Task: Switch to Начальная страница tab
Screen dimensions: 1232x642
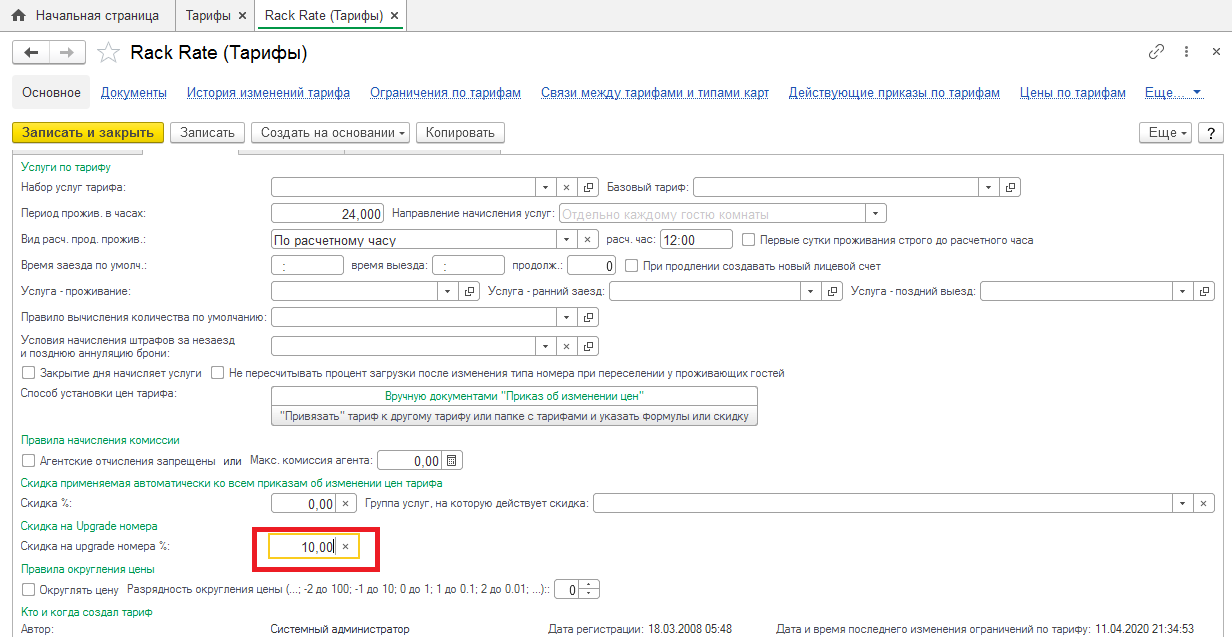Action: pos(85,16)
